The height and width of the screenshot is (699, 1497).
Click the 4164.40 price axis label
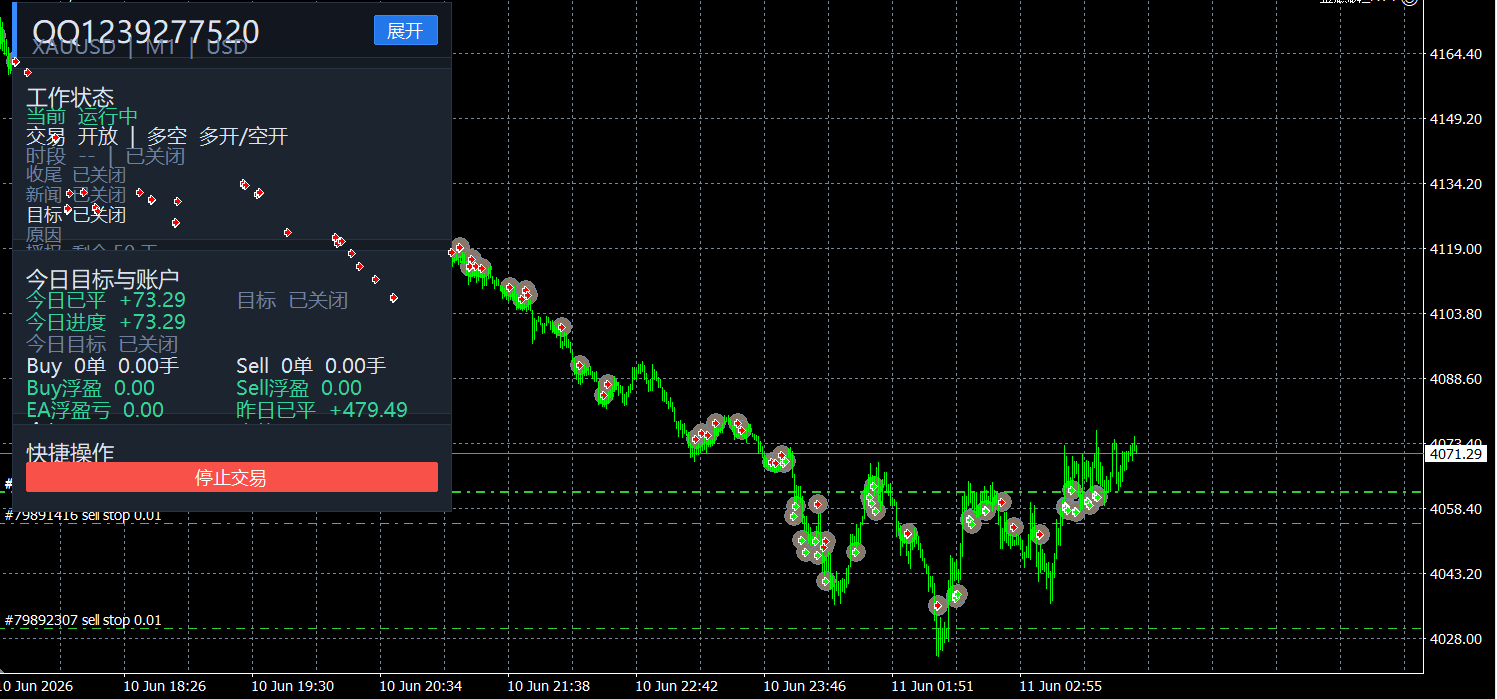pos(1457,54)
